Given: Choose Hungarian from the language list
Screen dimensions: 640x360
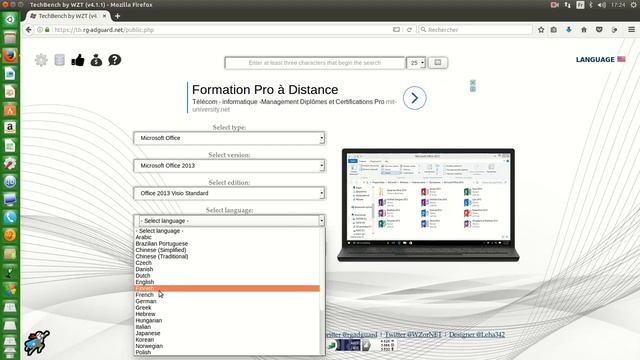Looking at the screenshot, I should tap(227, 320).
